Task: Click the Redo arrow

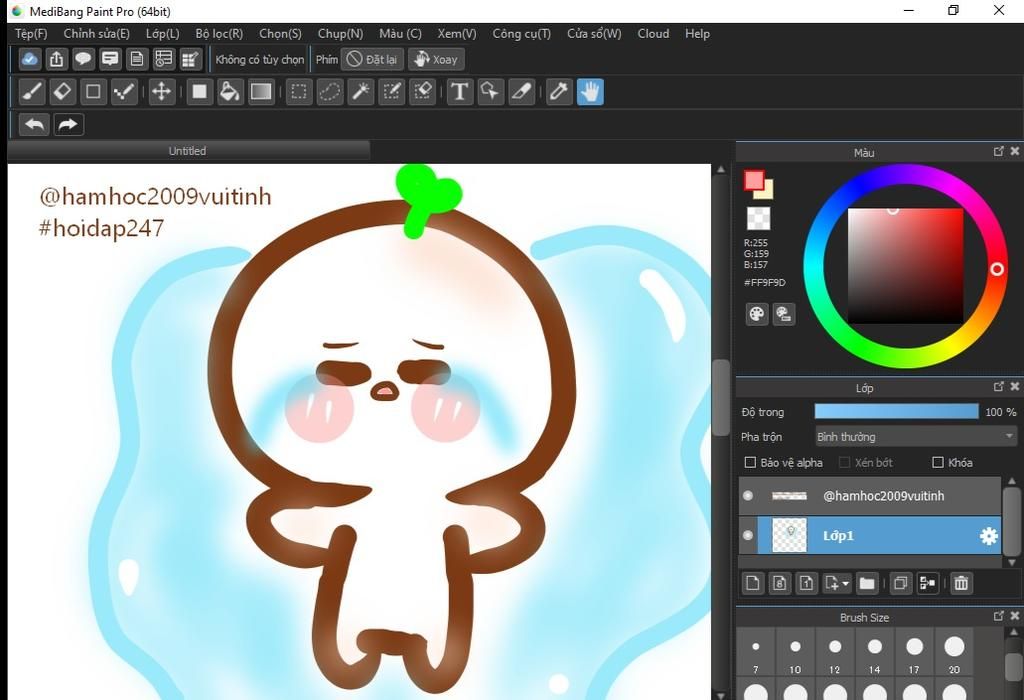Action: [68, 125]
